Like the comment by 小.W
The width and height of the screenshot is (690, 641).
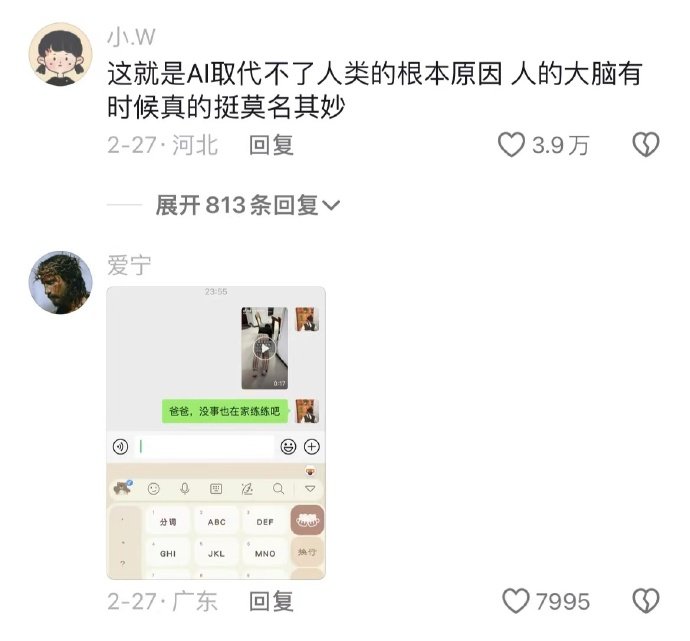pyautogui.click(x=511, y=145)
